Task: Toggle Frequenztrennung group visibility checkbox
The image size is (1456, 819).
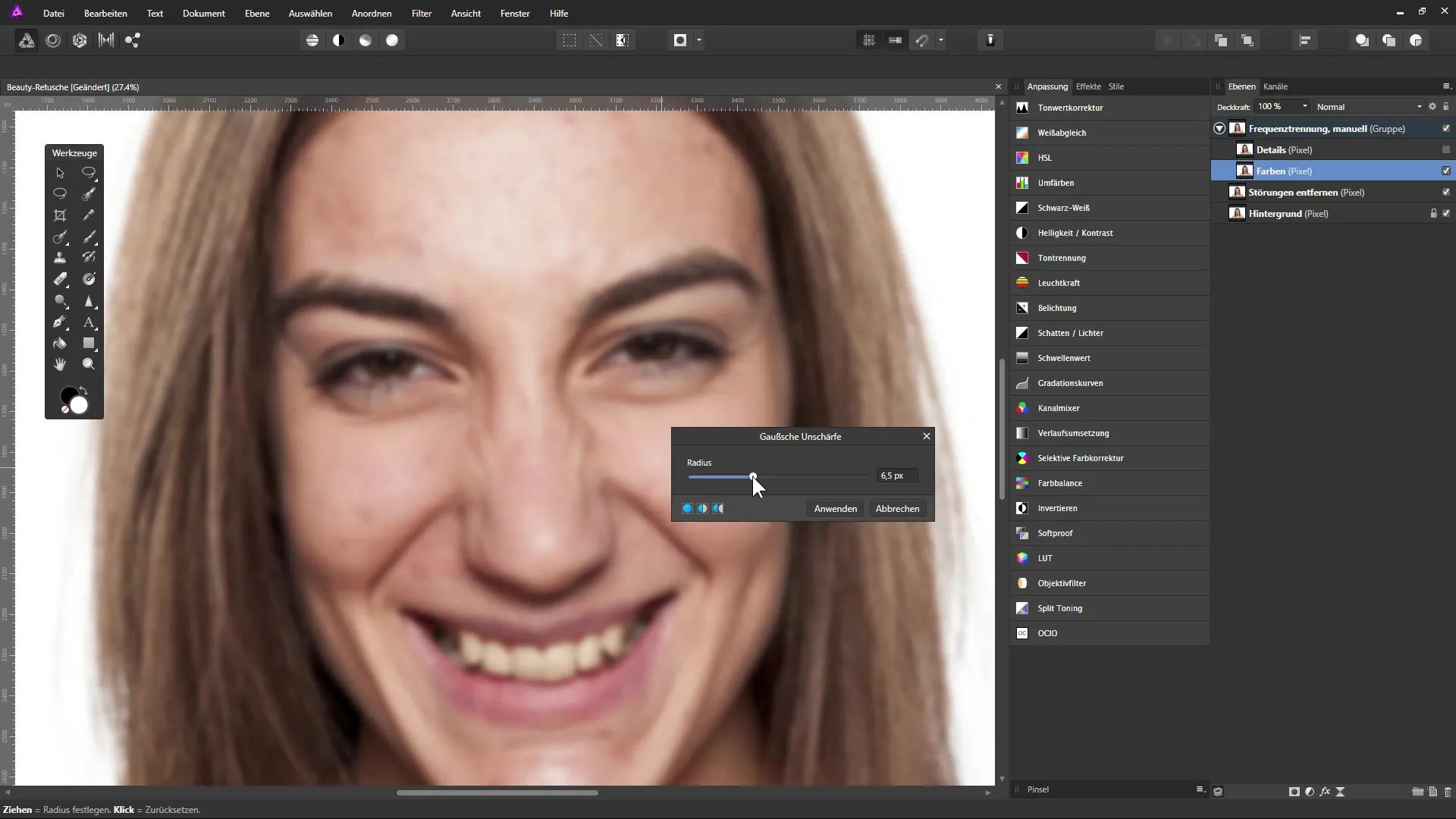Action: (x=1446, y=129)
